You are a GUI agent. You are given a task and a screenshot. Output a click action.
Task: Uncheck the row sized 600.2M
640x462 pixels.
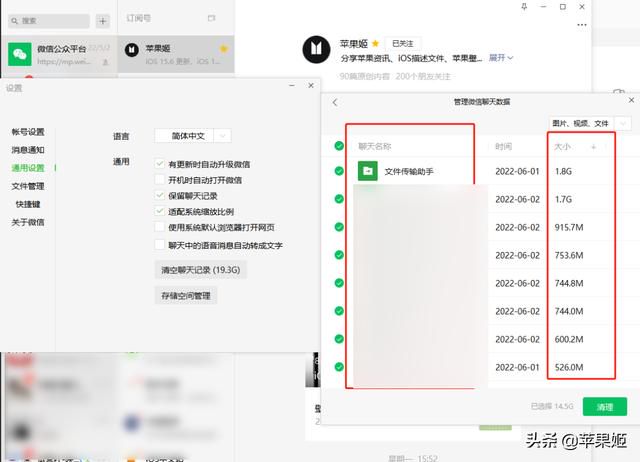339,339
